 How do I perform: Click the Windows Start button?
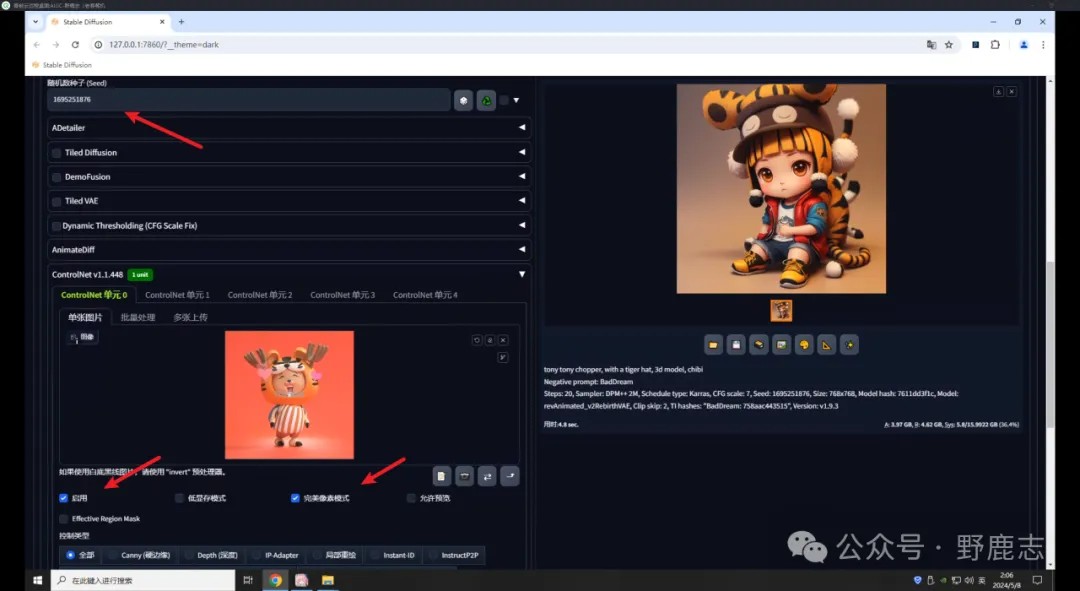(38, 580)
